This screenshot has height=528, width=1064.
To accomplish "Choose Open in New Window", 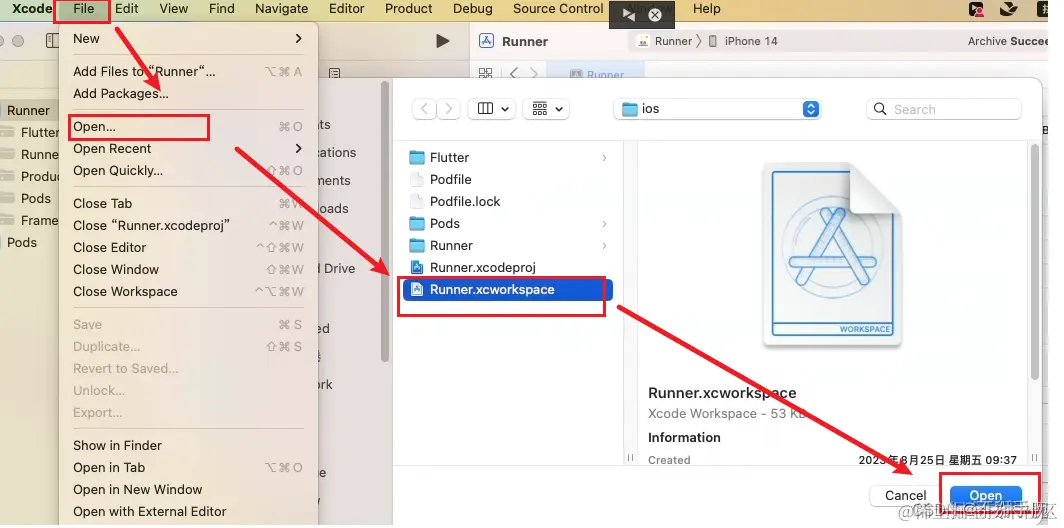I will tap(188, 489).
